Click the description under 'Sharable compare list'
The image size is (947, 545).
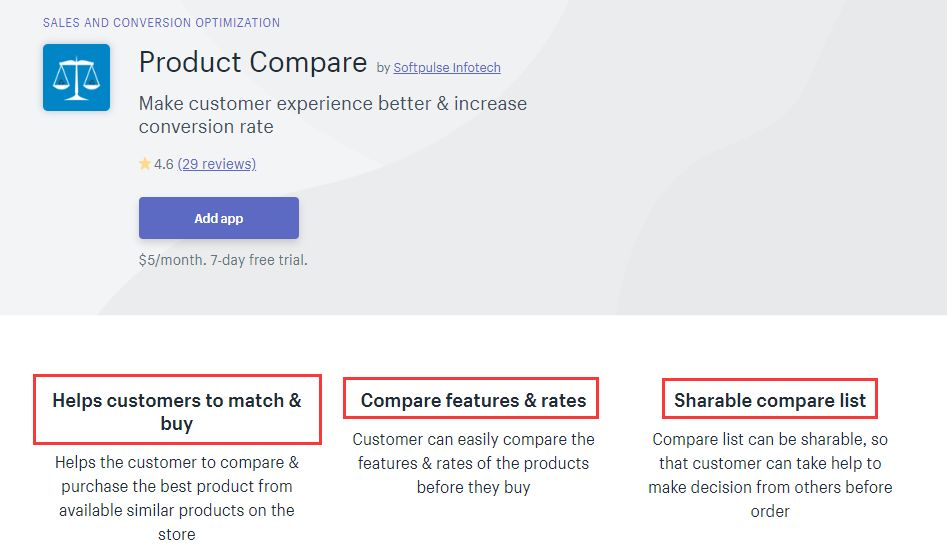[770, 475]
